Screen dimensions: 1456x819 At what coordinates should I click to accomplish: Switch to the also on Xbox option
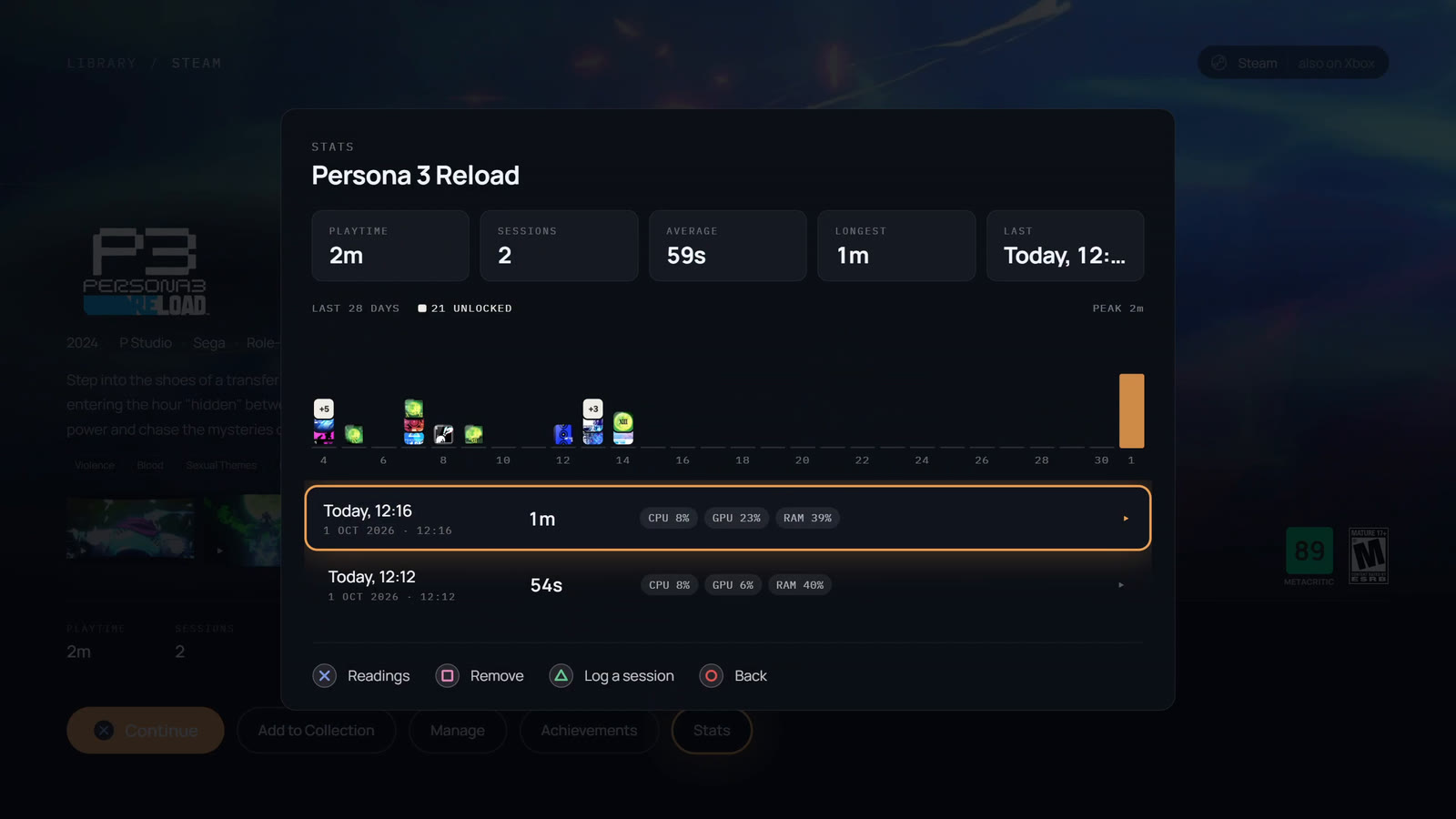click(1336, 63)
